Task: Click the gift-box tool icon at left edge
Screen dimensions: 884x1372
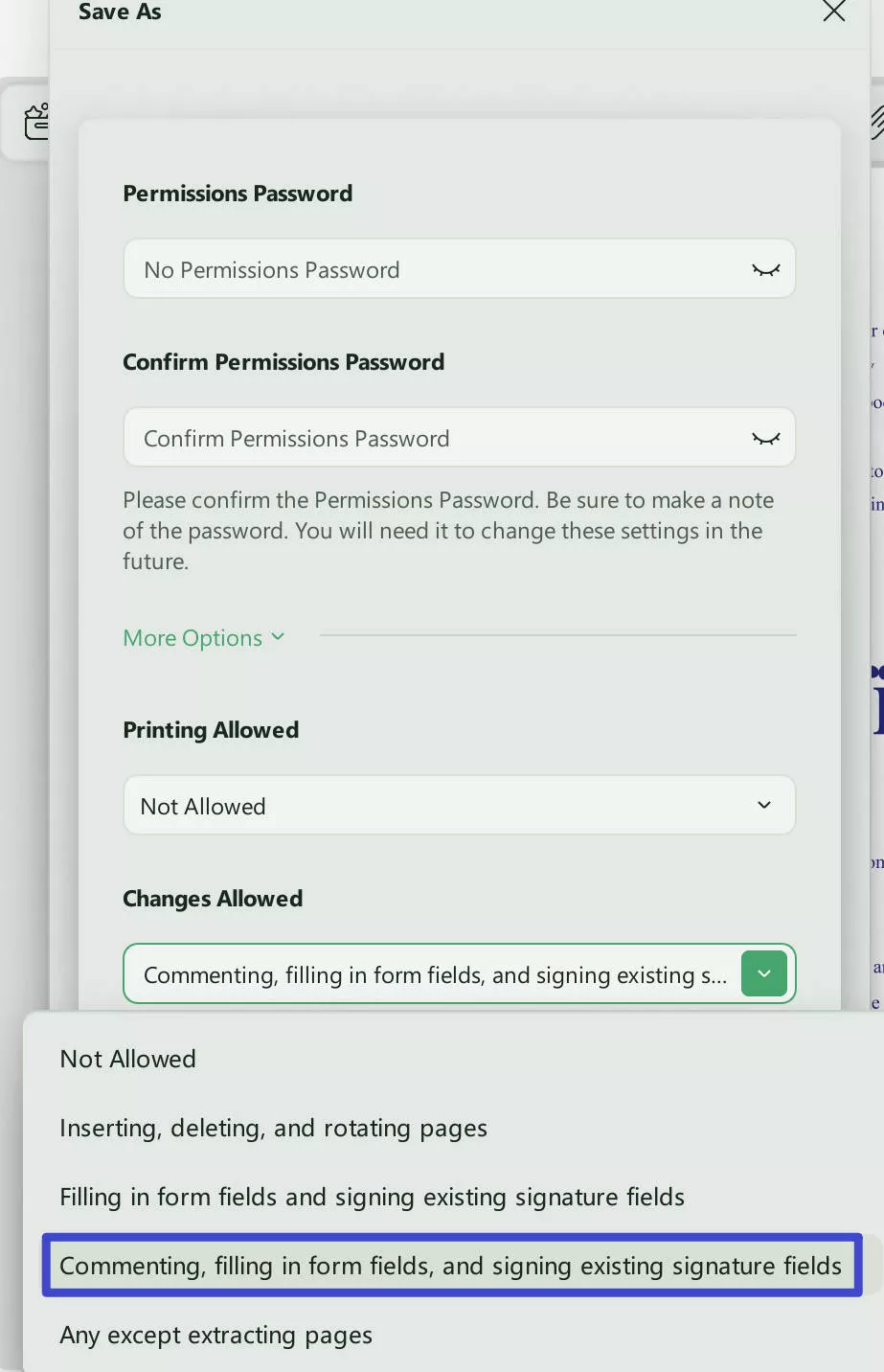Action: pyautogui.click(x=36, y=122)
